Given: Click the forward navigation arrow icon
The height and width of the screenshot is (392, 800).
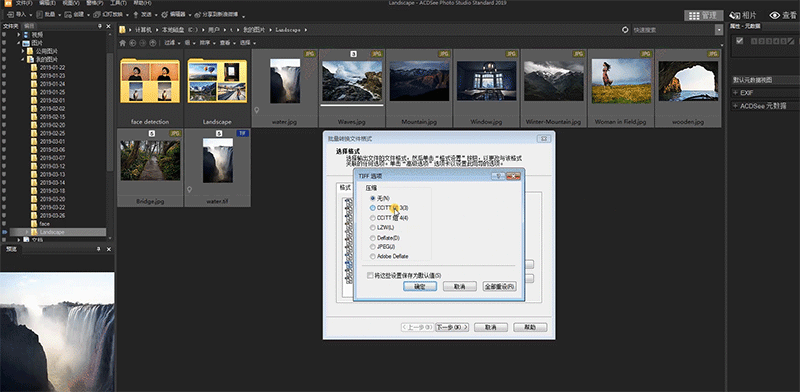Looking at the screenshot, I should 142,43.
